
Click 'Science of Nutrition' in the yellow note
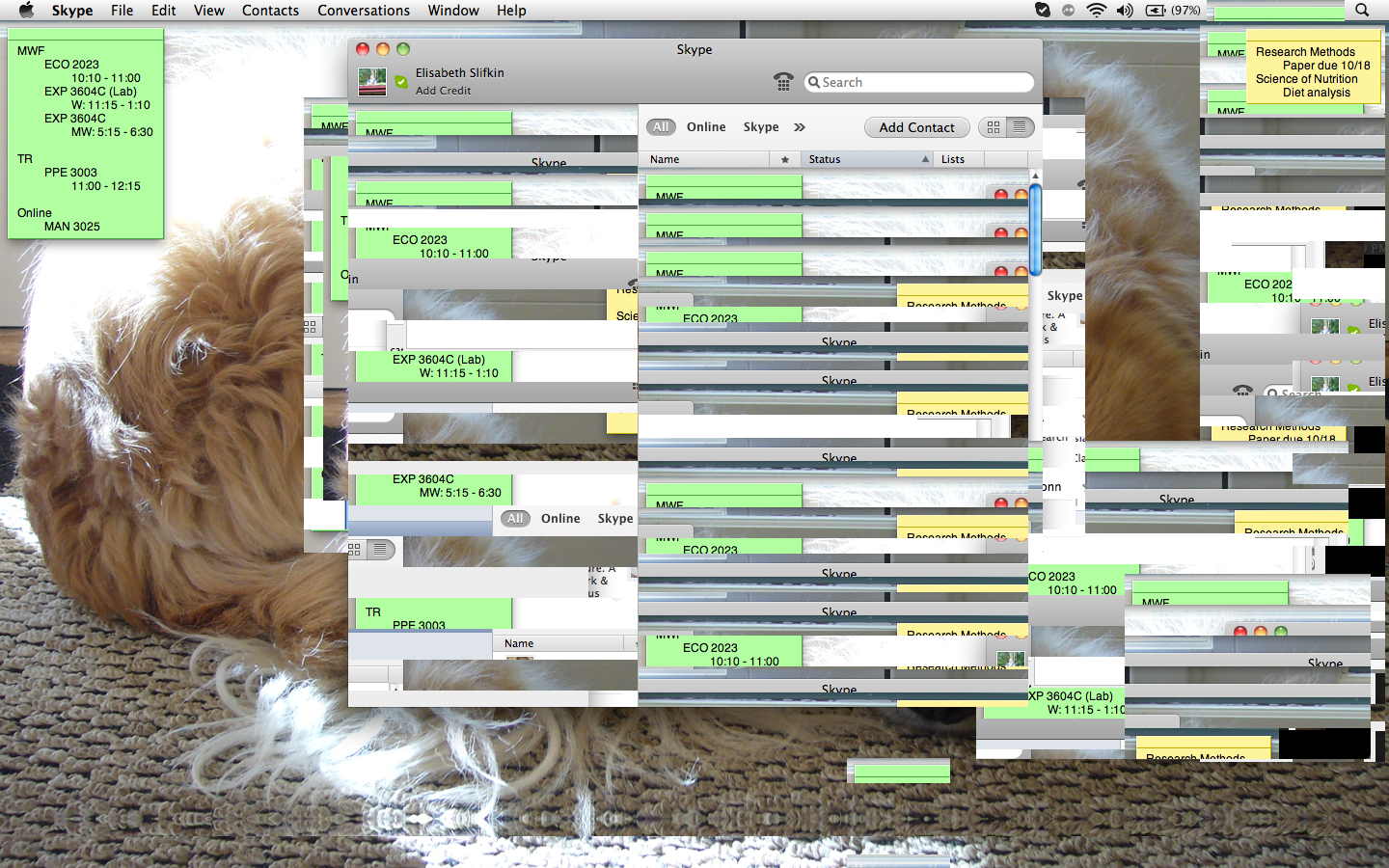tap(1307, 79)
